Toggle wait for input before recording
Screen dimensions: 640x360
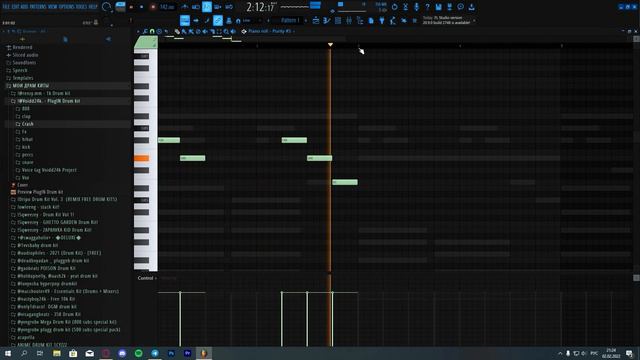(x=196, y=7)
